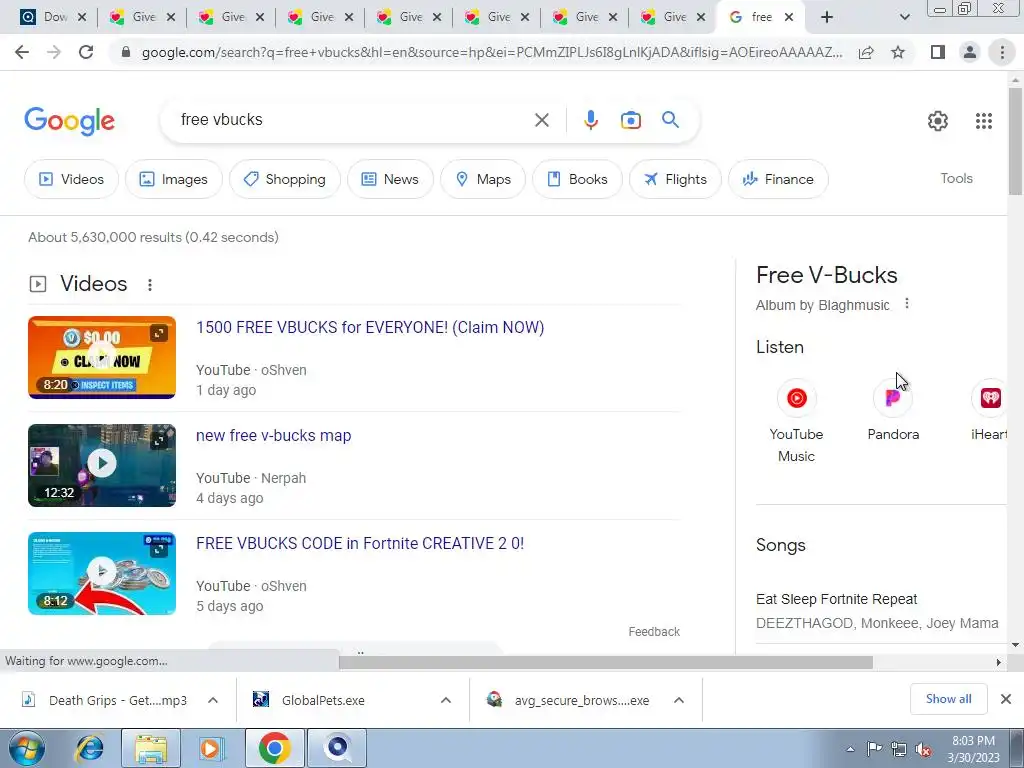Filter results by Flights
The width and height of the screenshot is (1024, 768).
coord(675,179)
